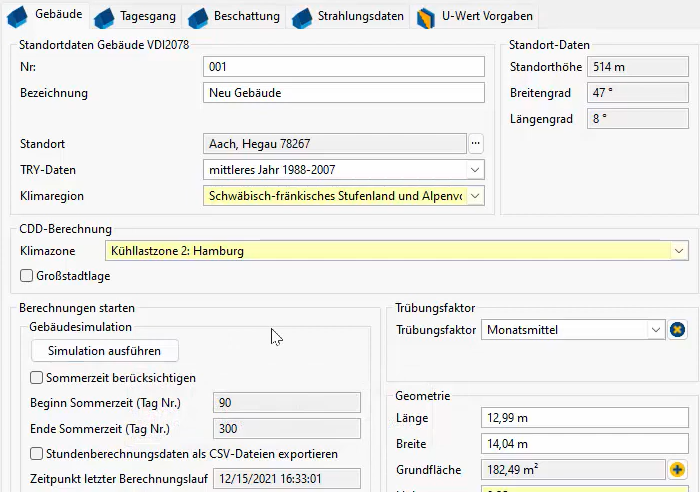Viewport: 700px width, 492px height.
Task: Switch to the Tagesgang tab
Action: pos(136,17)
